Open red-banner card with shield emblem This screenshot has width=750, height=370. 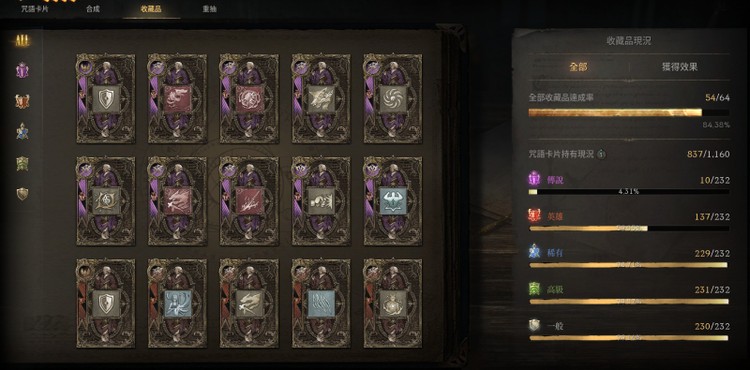coord(106,304)
